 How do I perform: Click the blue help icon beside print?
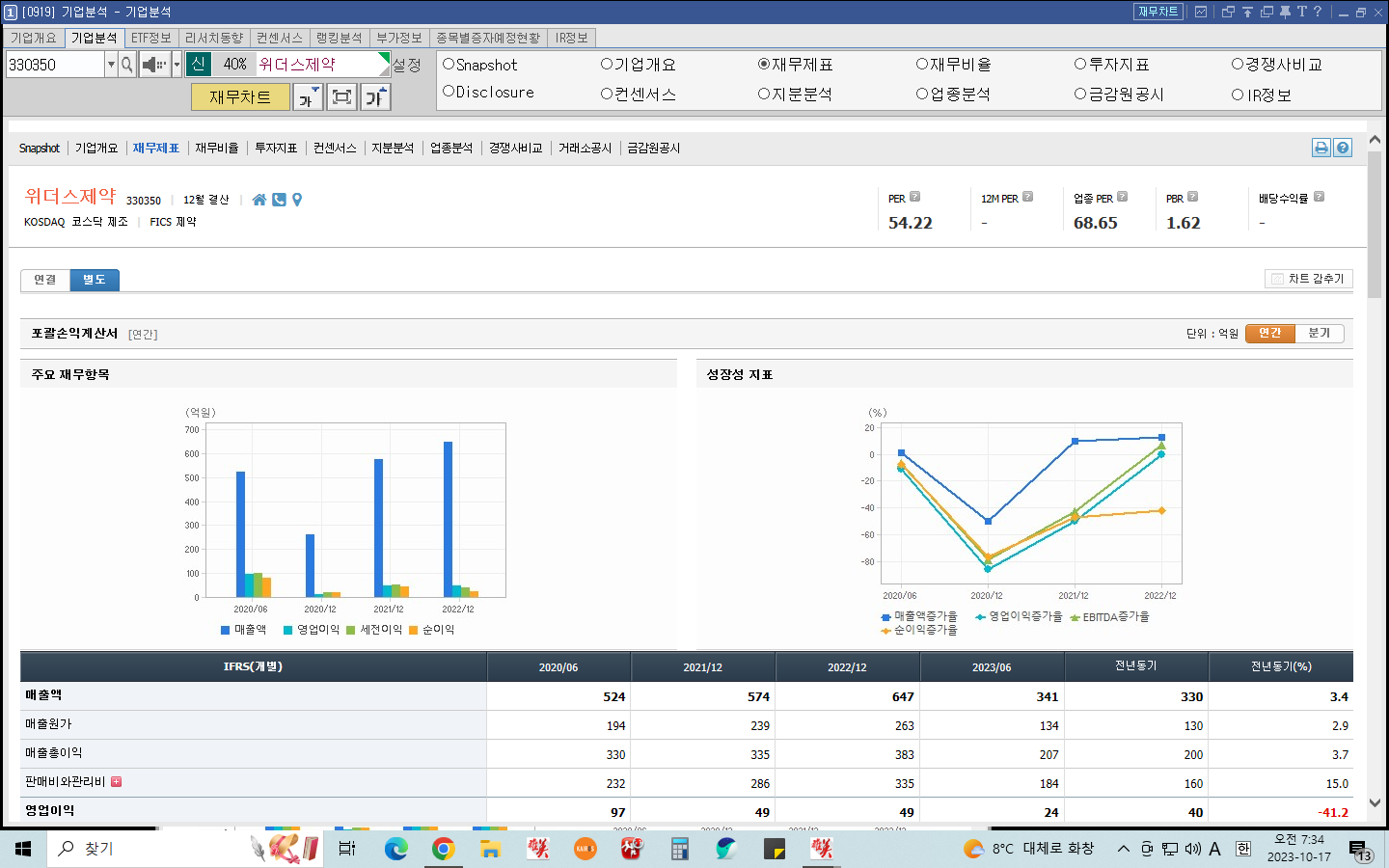coord(1343,148)
